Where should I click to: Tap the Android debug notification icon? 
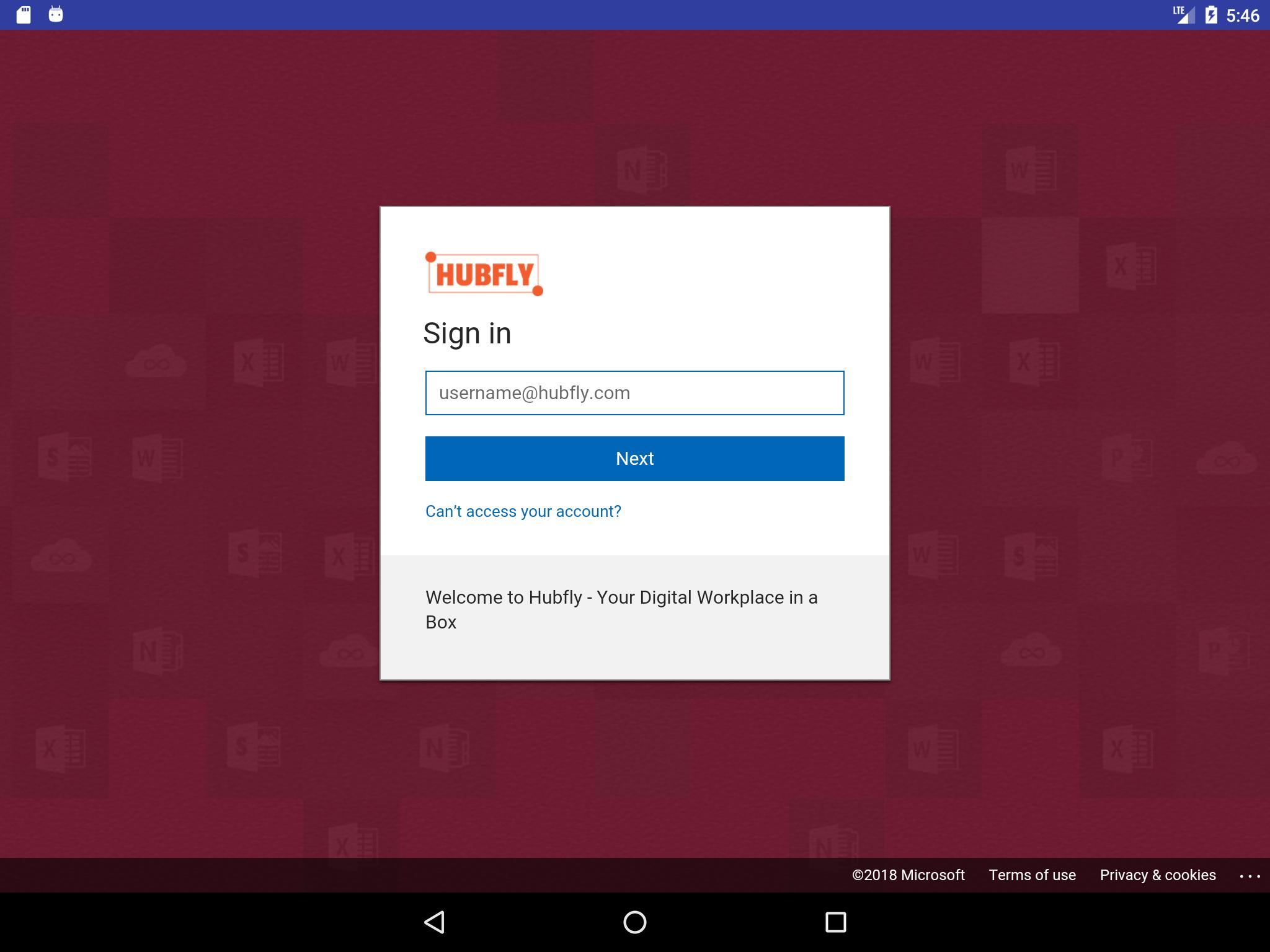[x=56, y=14]
